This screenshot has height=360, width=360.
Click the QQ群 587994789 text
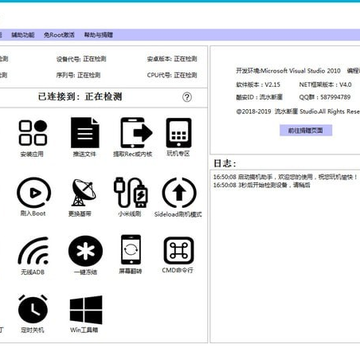pos(325,97)
